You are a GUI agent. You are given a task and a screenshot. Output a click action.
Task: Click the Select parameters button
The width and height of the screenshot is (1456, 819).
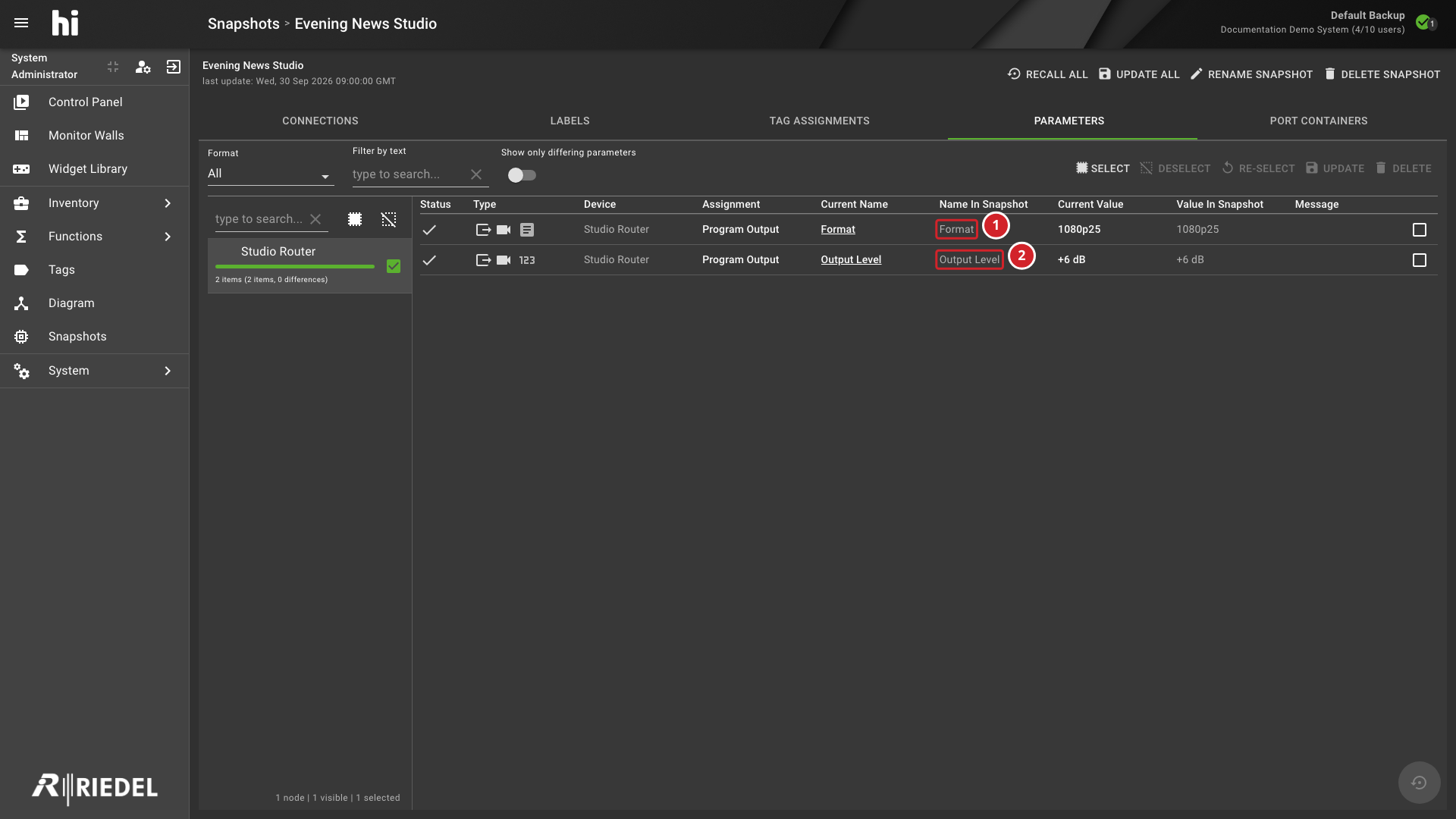(x=1103, y=168)
